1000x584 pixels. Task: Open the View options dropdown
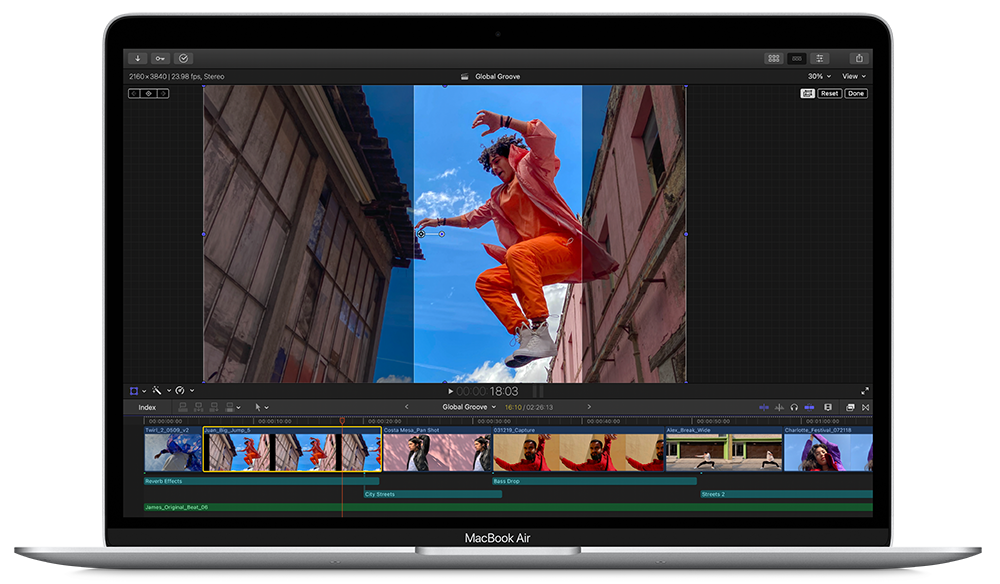854,76
